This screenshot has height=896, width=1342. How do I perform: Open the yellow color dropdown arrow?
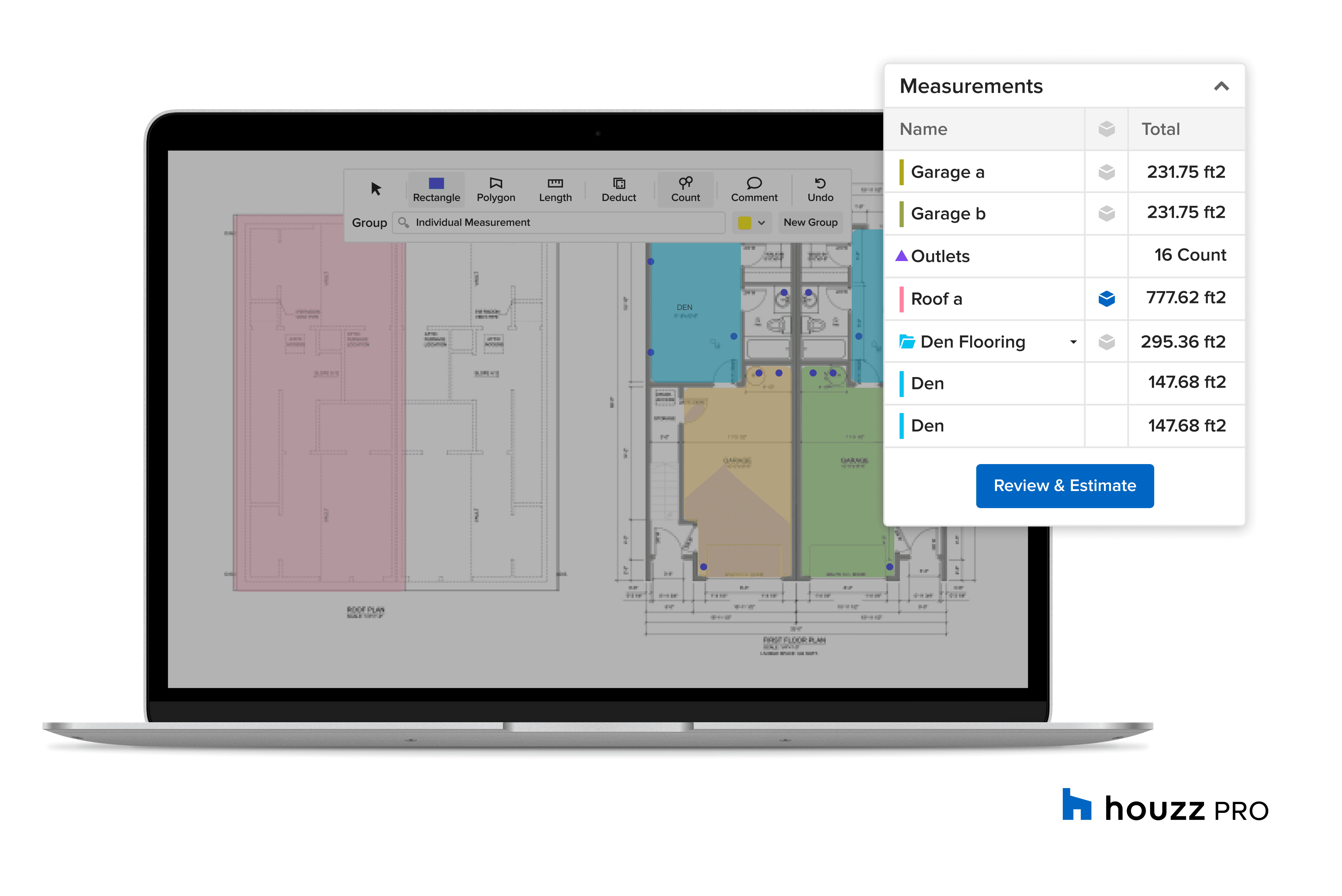point(761,223)
